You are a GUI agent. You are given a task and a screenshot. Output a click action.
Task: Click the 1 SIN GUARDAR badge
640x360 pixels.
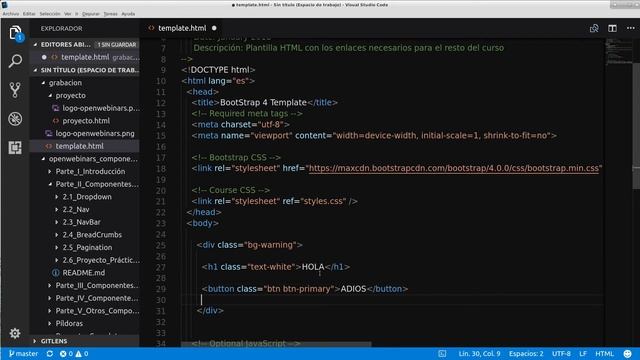pos(117,44)
